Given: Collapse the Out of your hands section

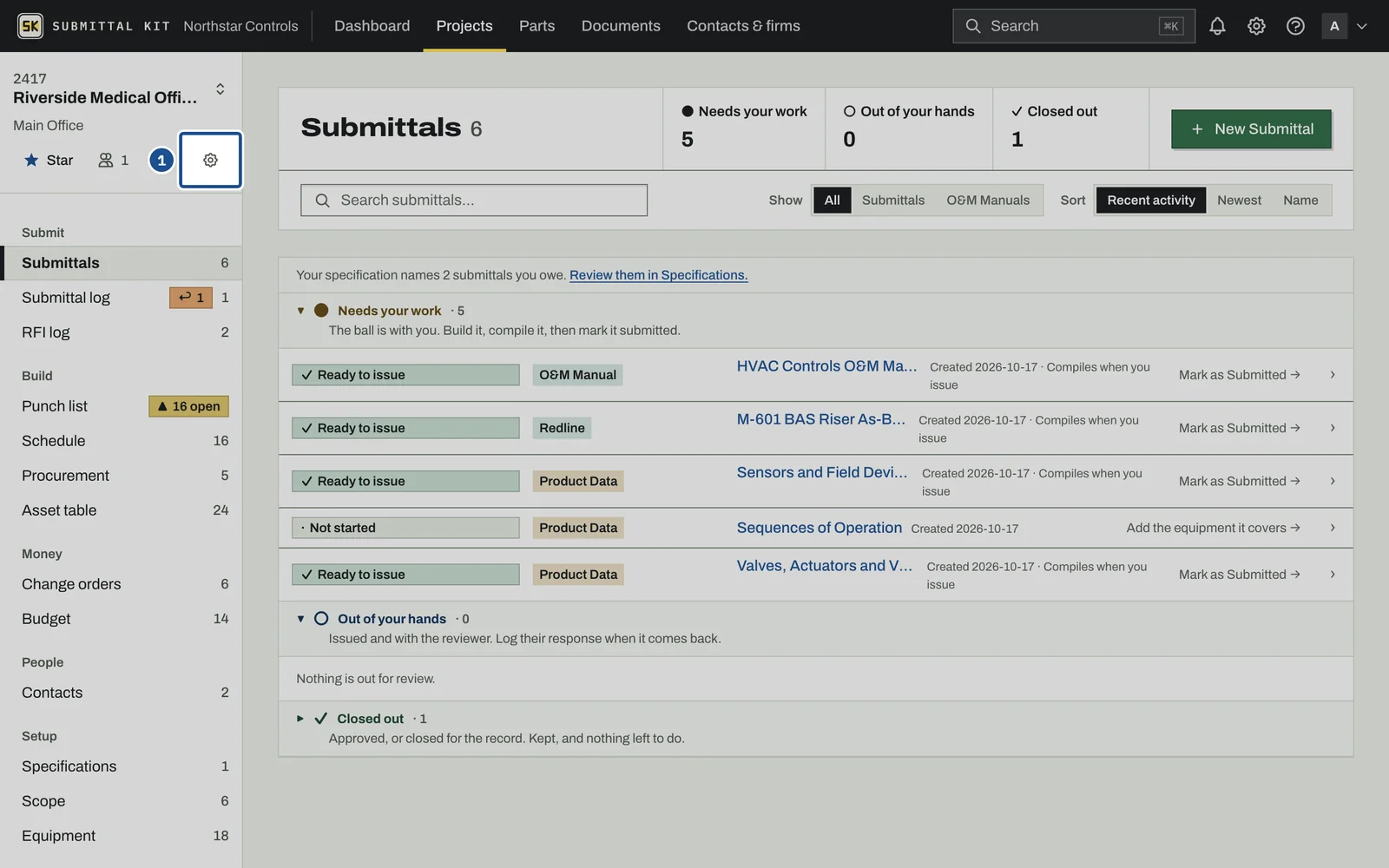Looking at the screenshot, I should 300,619.
